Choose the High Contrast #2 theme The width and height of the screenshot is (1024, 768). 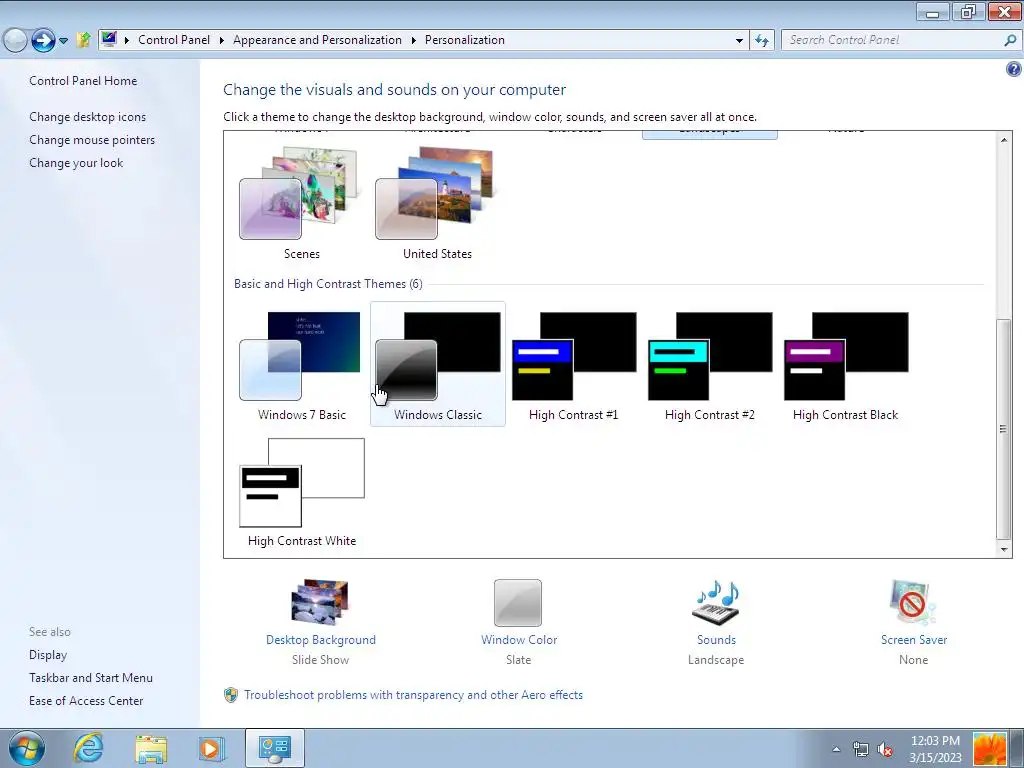pyautogui.click(x=709, y=364)
